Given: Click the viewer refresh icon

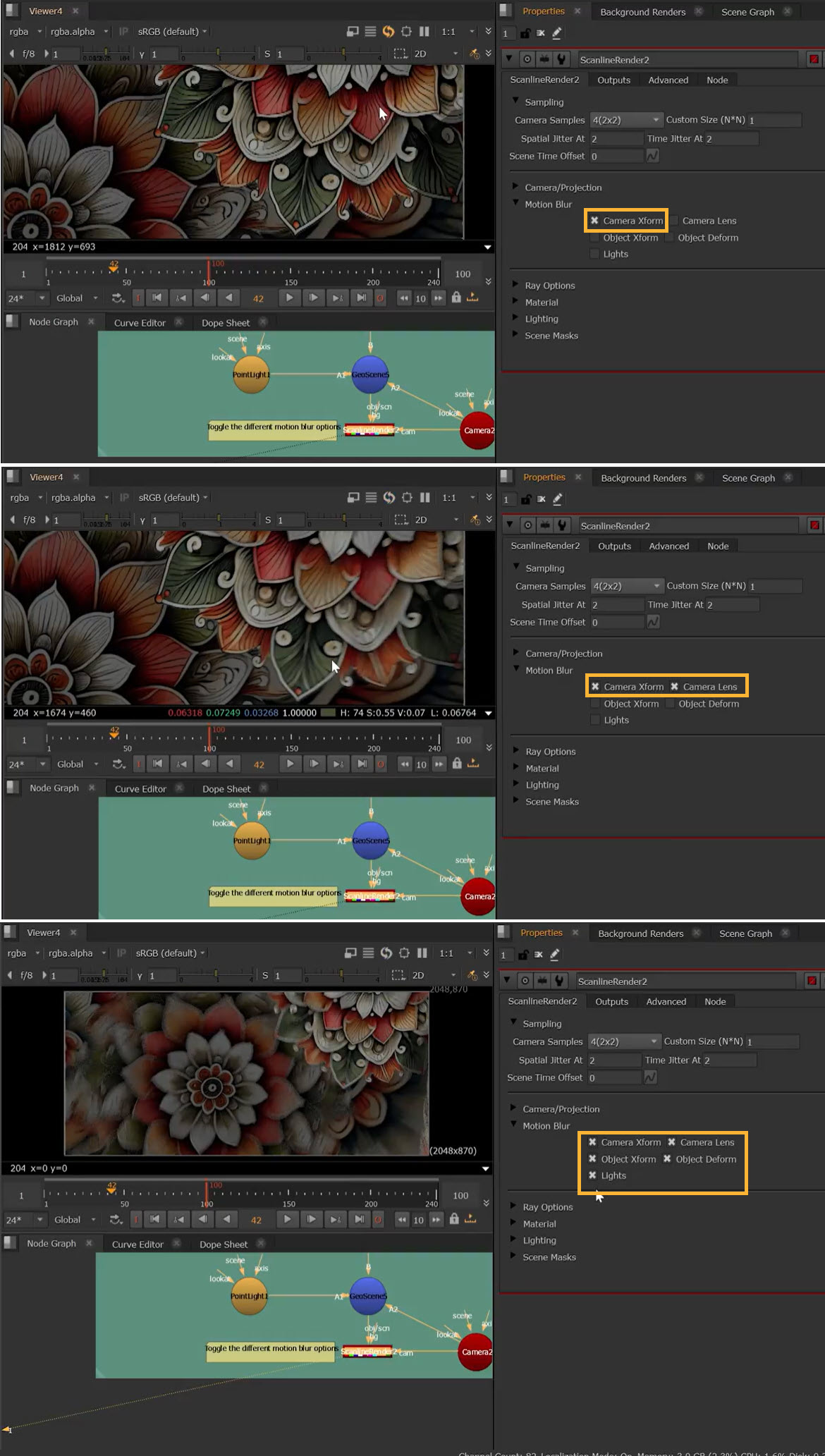Looking at the screenshot, I should [388, 32].
